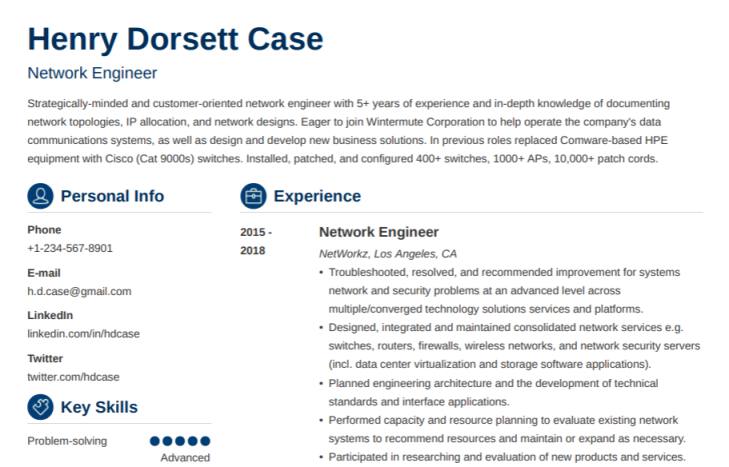The height and width of the screenshot is (467, 729).
Task: Click the Experience section heading
Action: [x=317, y=196]
